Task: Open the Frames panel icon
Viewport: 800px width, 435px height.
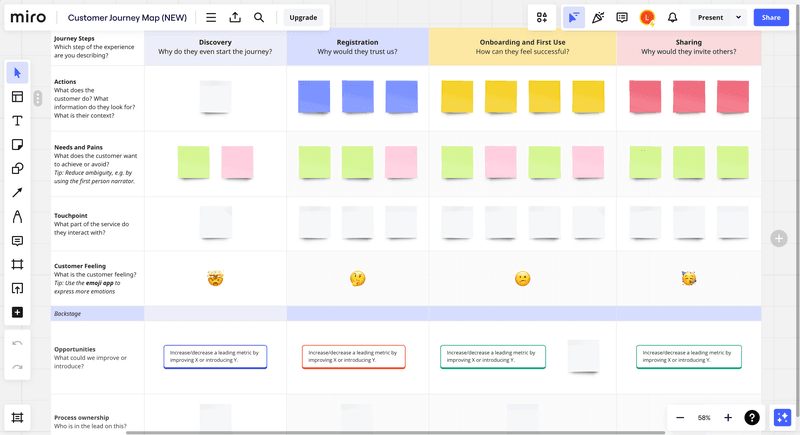Action: click(17, 418)
